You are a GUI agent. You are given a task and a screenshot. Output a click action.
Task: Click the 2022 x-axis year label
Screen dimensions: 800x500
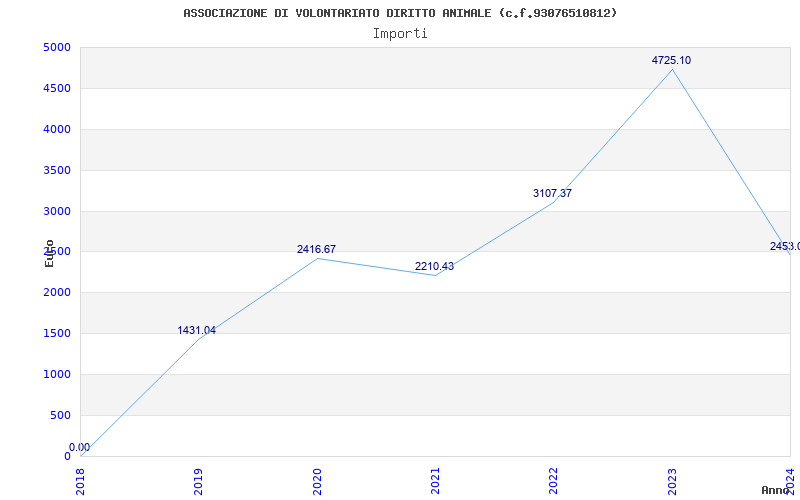point(554,481)
